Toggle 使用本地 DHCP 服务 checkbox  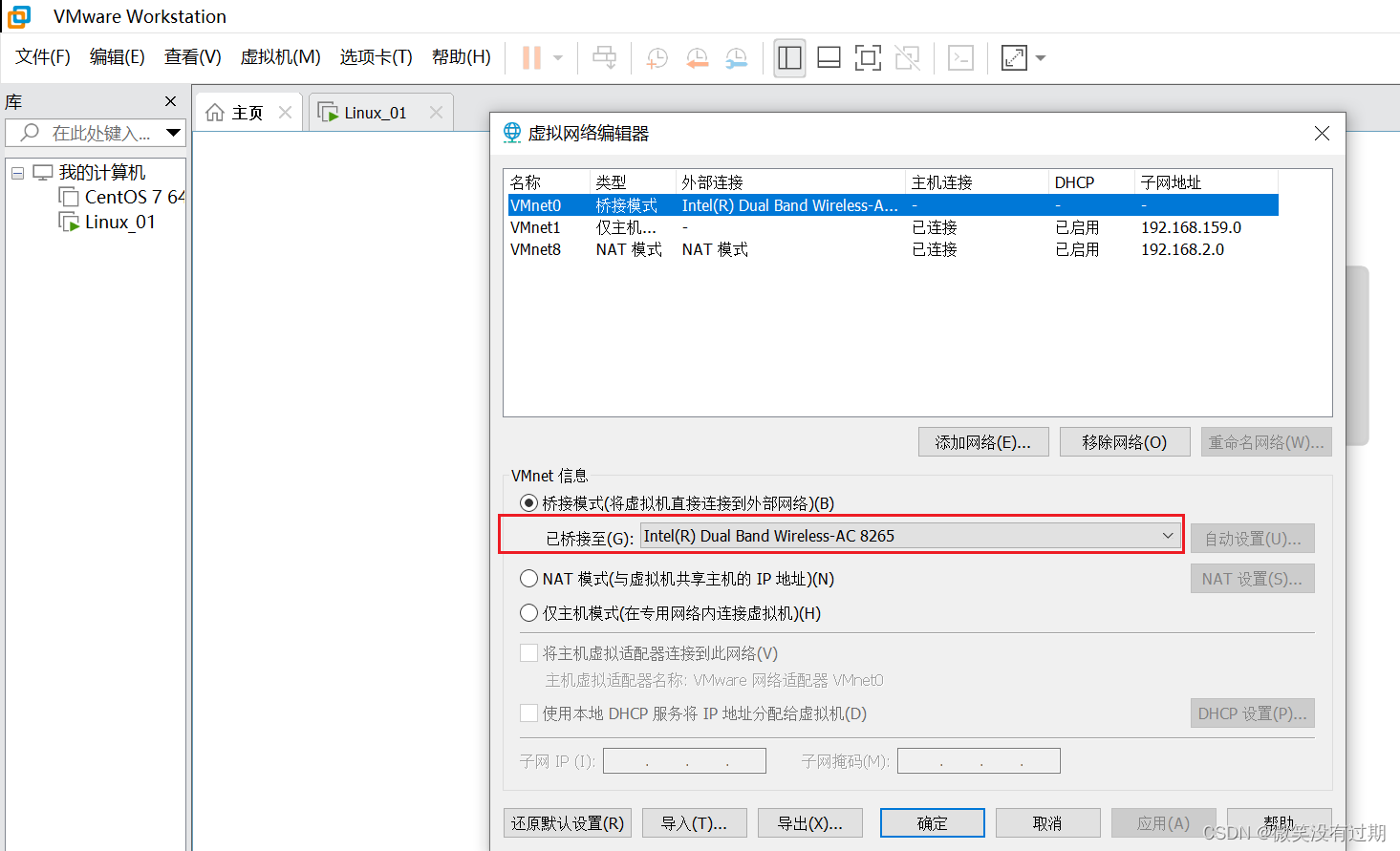(528, 713)
